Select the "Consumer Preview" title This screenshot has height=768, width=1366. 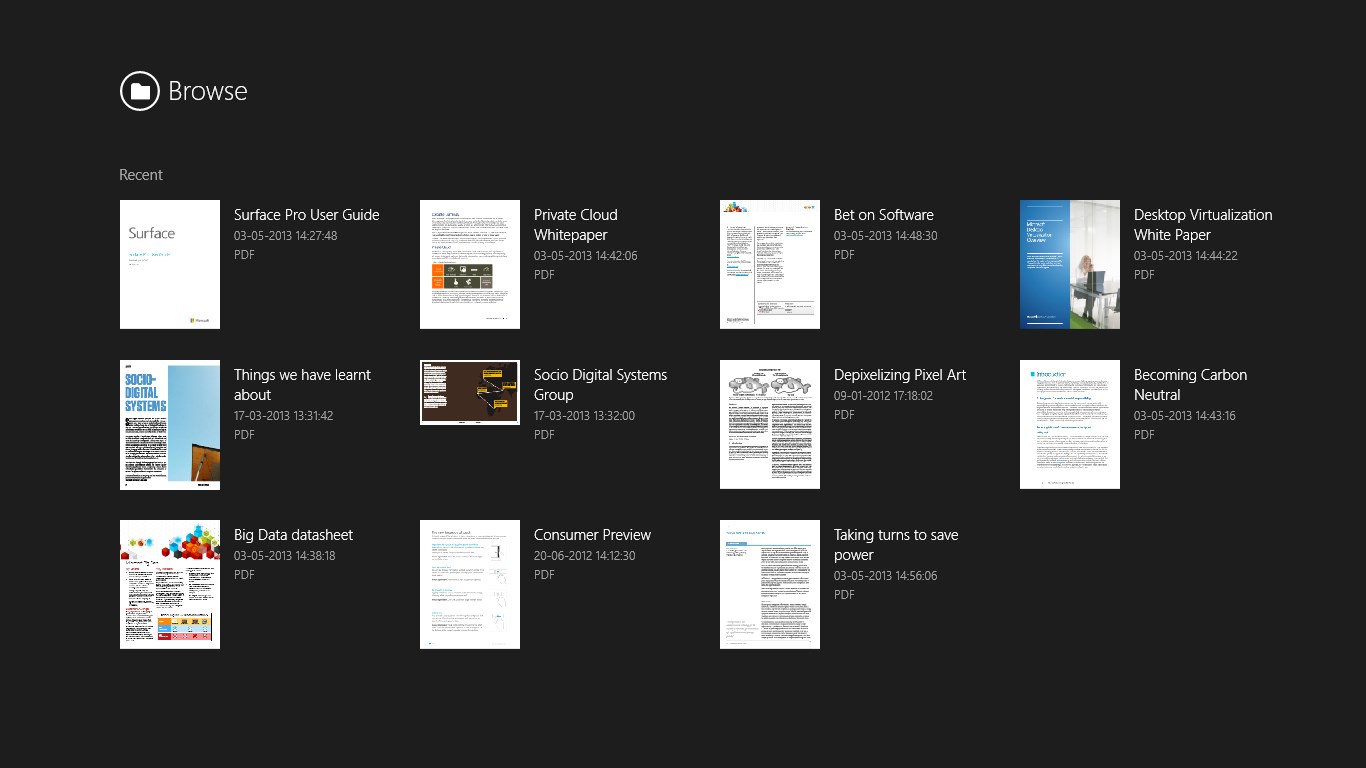(592, 534)
